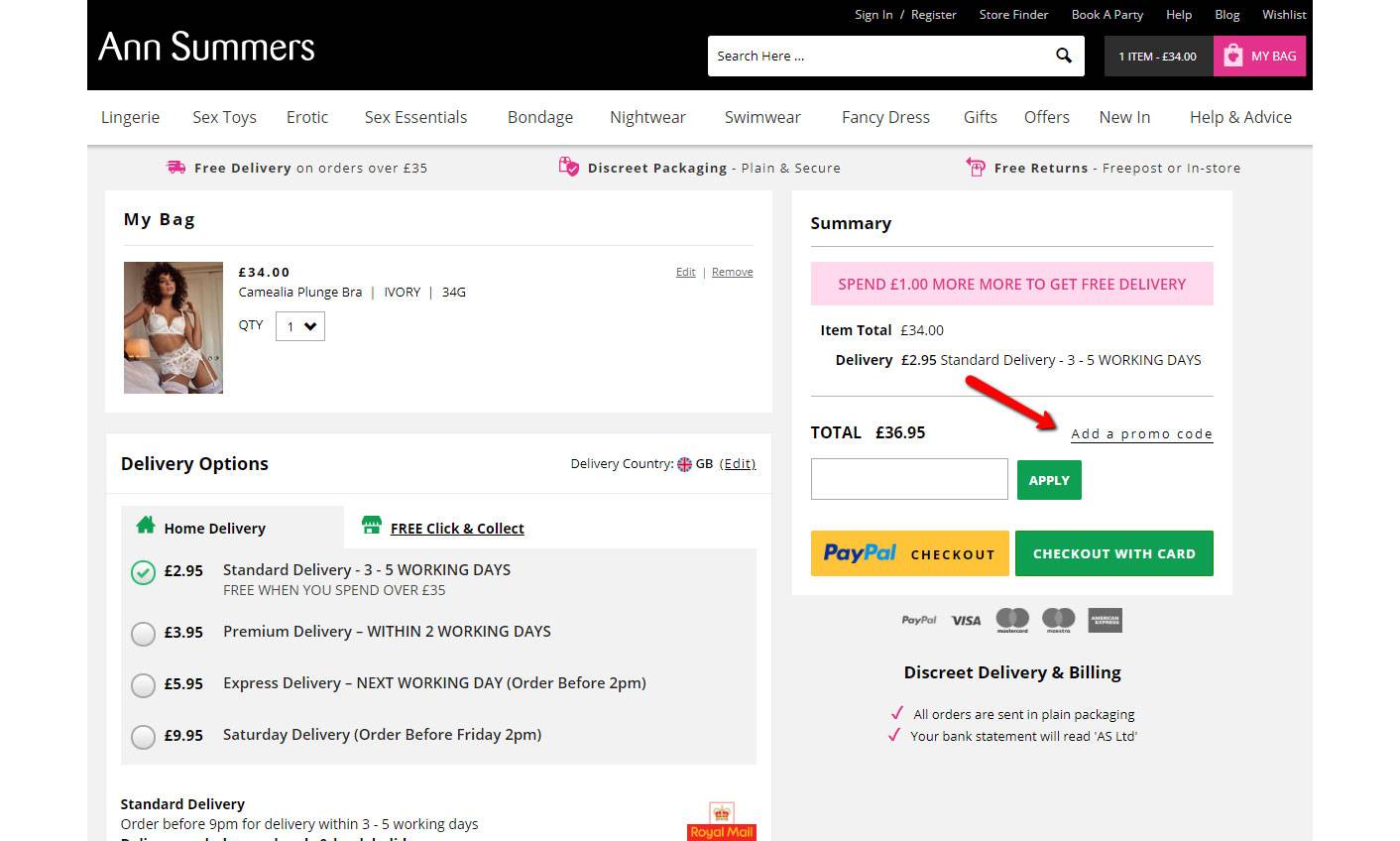Click the 1 ITEM - £34.00 bag summary
This screenshot has width=1400, height=841.
pyautogui.click(x=1158, y=57)
